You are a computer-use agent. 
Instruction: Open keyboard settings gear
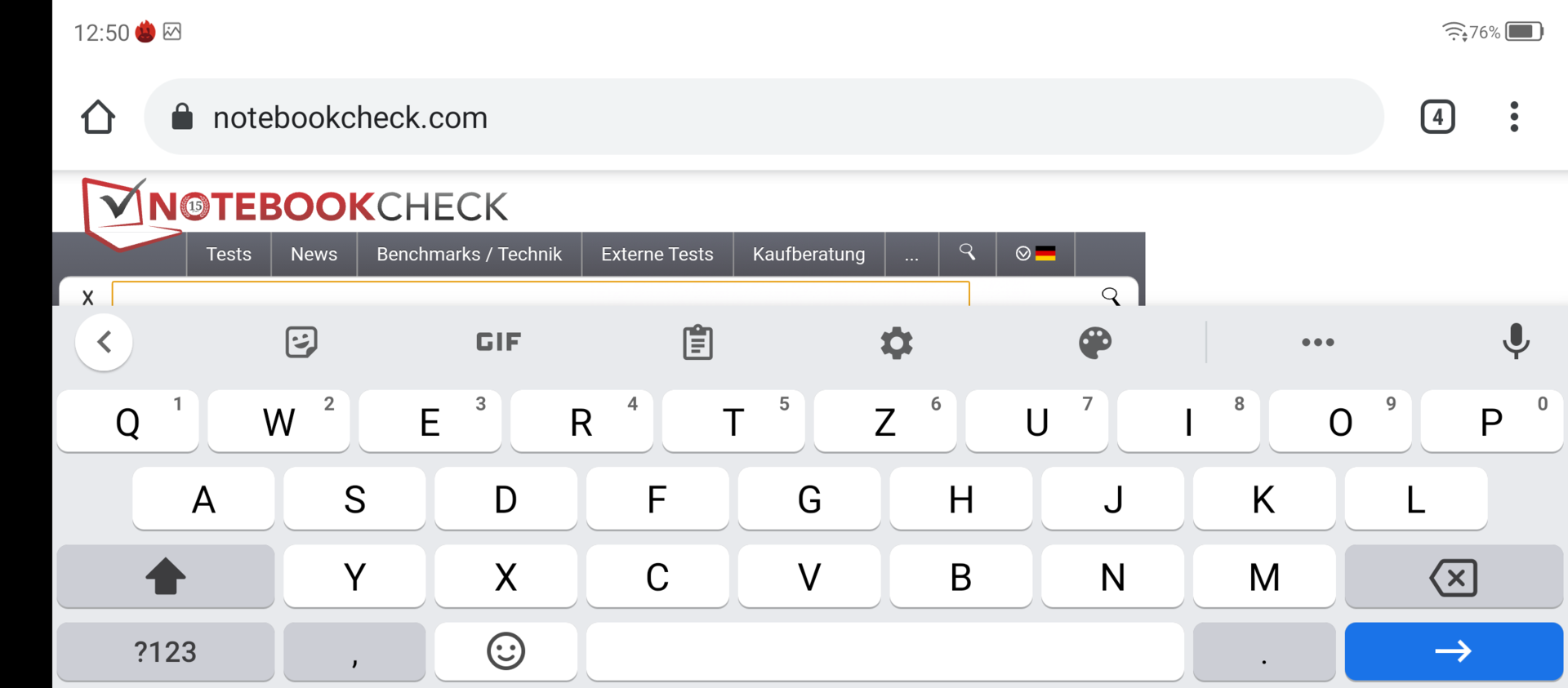(896, 343)
